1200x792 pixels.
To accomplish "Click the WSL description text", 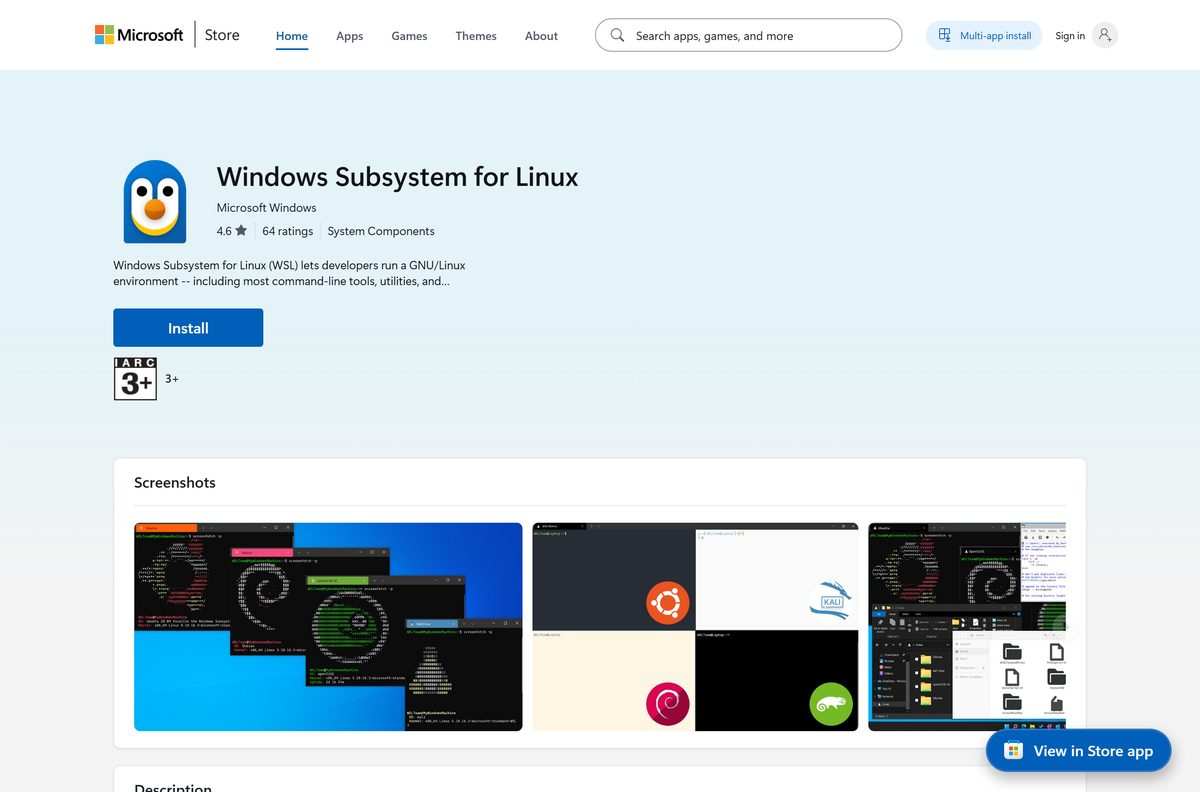I will [x=289, y=273].
